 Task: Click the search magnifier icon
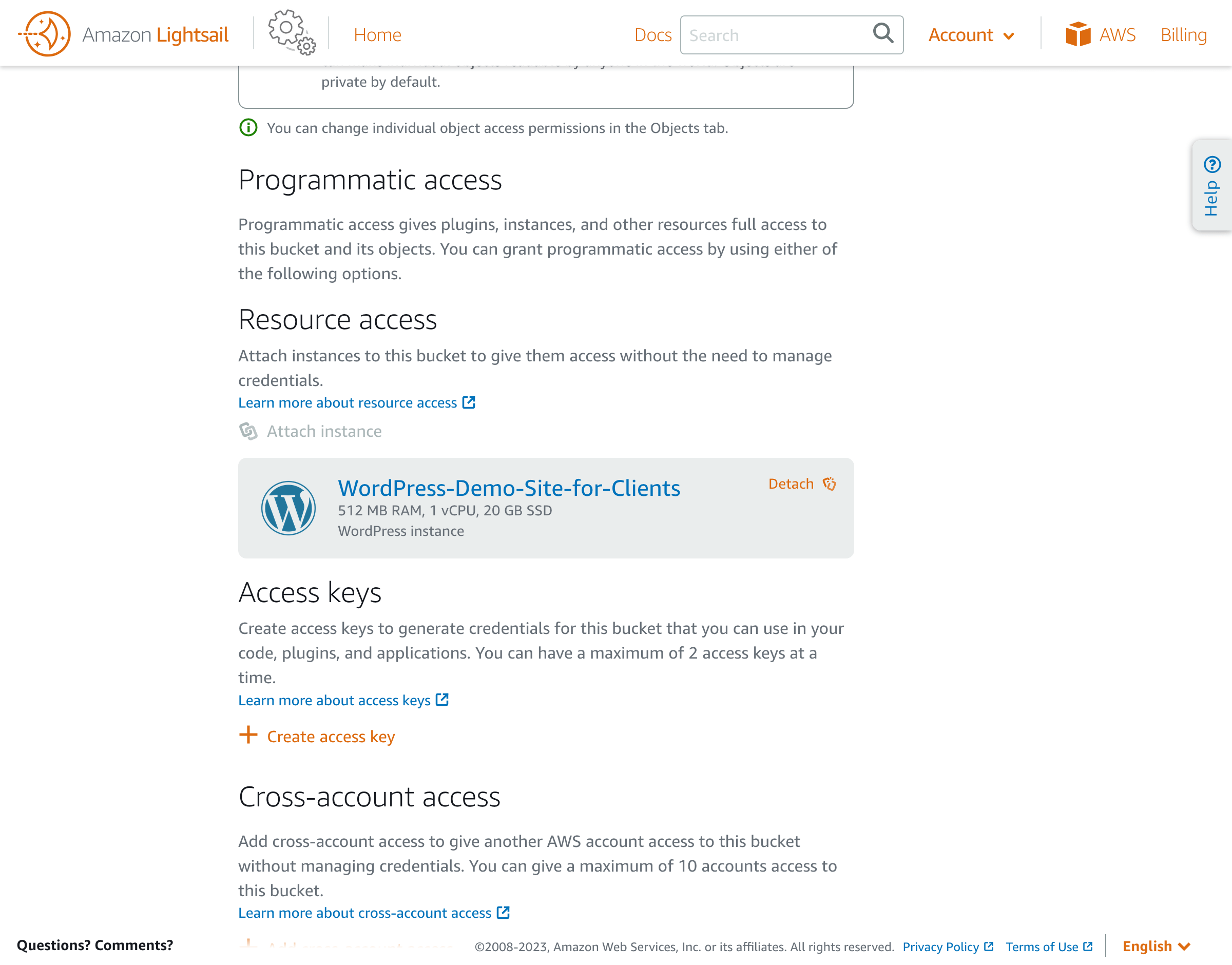click(x=883, y=34)
